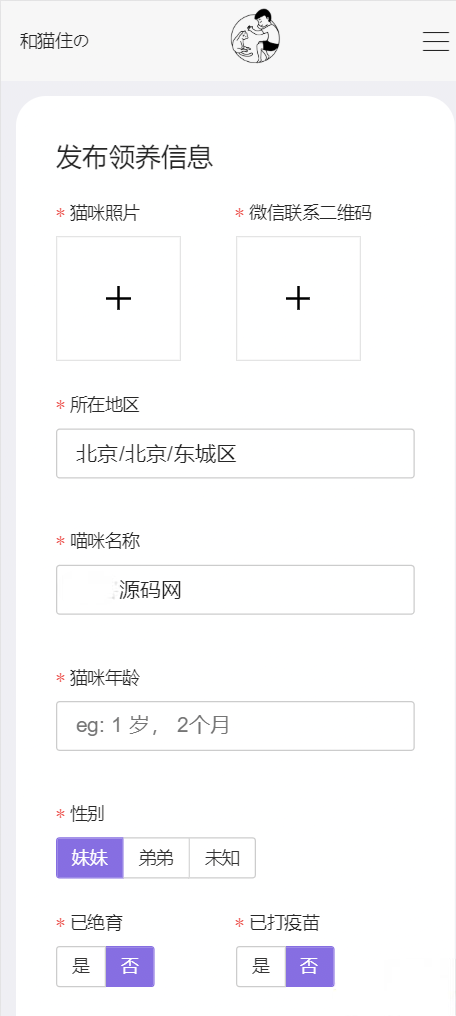Screen dimensions: 456x1016
Task: Click the 微信联系二维码 upload box
Action: (299, 298)
